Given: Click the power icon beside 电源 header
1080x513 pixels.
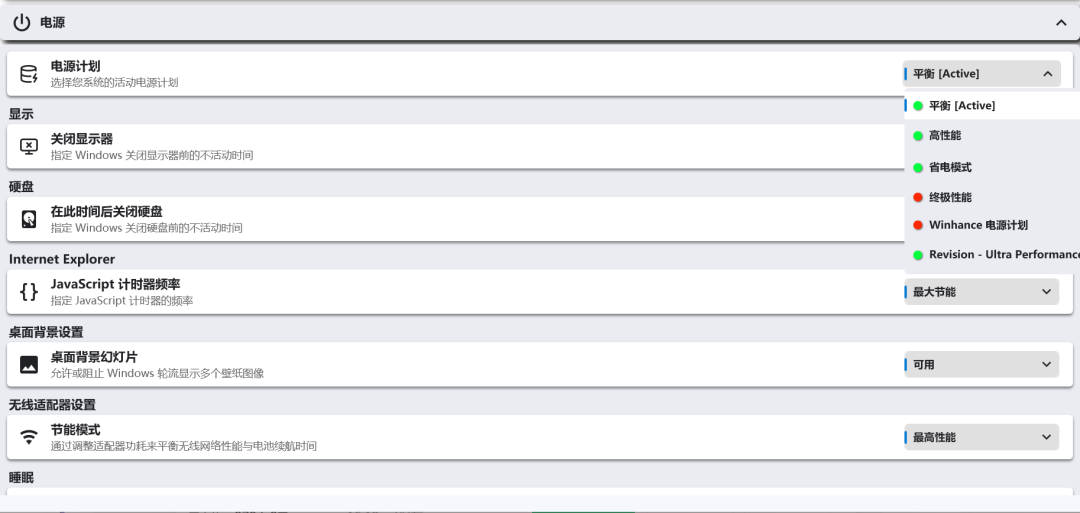Looking at the screenshot, I should pyautogui.click(x=22, y=22).
